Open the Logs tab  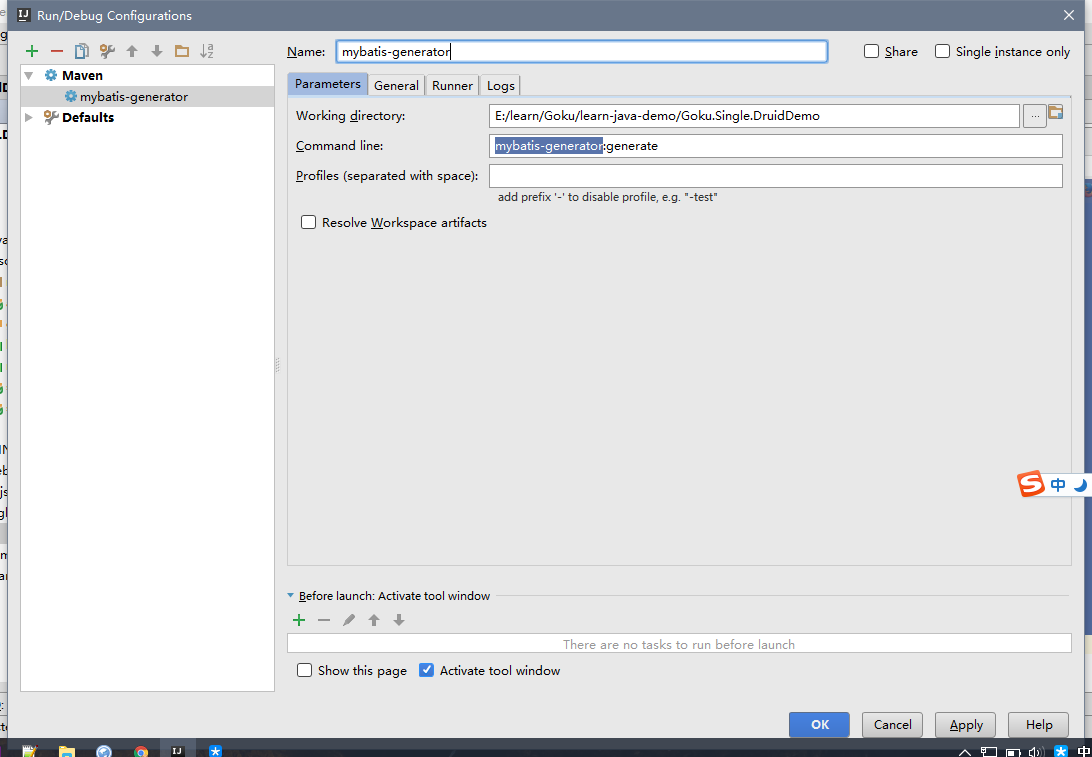coord(501,85)
